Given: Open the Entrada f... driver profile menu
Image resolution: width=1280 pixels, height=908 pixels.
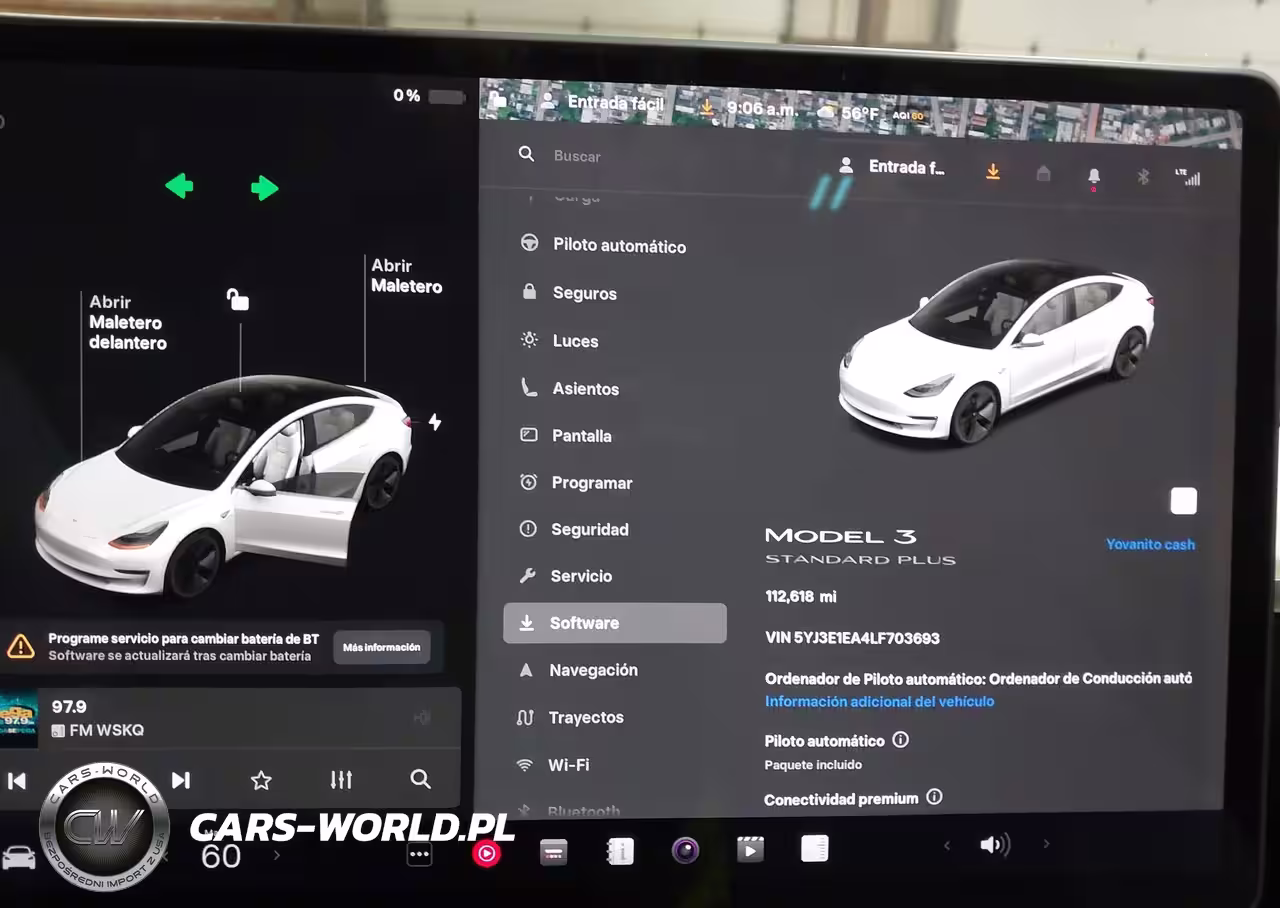Looking at the screenshot, I should pyautogui.click(x=893, y=168).
